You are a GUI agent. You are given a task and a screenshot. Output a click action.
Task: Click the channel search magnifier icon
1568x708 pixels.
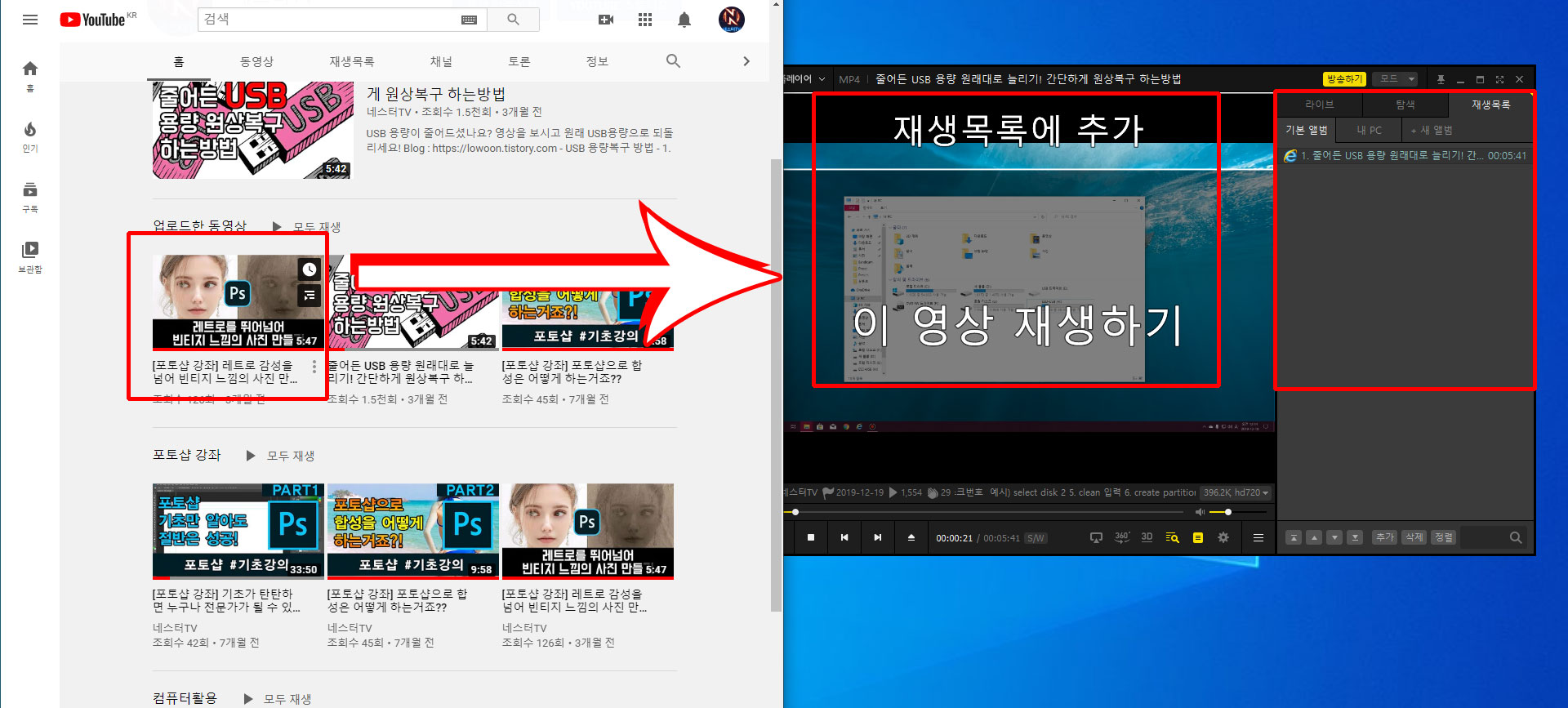point(673,60)
